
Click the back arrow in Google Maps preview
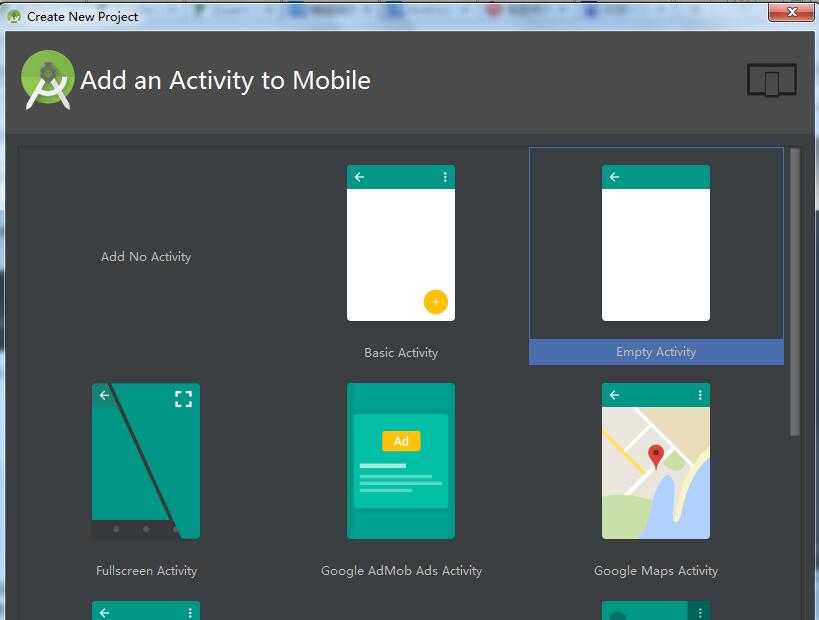[x=614, y=395]
